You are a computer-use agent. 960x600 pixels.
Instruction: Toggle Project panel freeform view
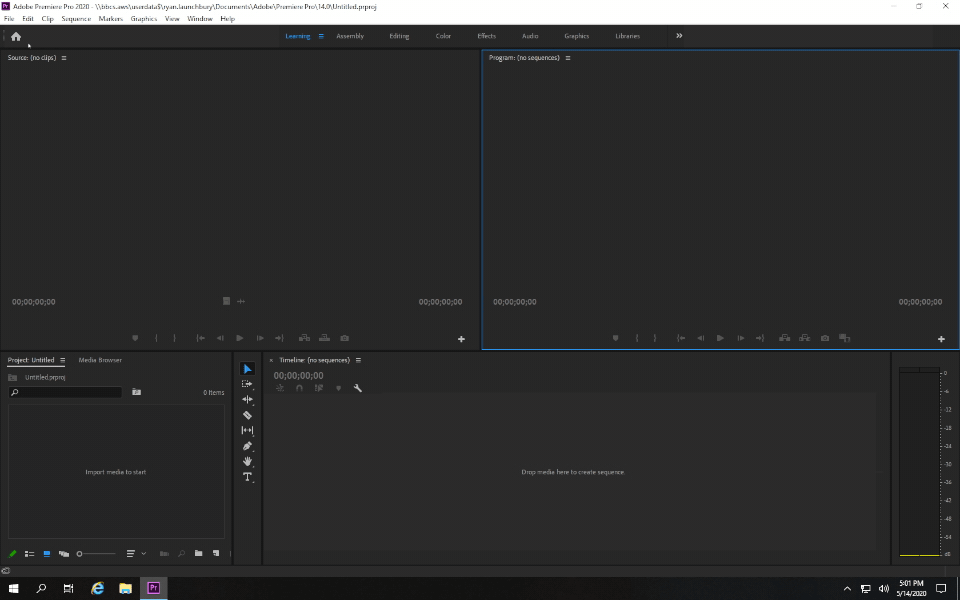(64, 553)
